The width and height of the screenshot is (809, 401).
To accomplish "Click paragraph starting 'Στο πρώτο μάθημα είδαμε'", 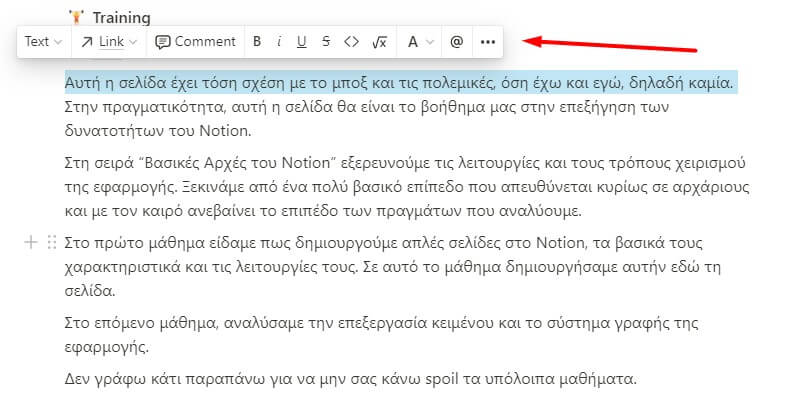I will click(393, 267).
